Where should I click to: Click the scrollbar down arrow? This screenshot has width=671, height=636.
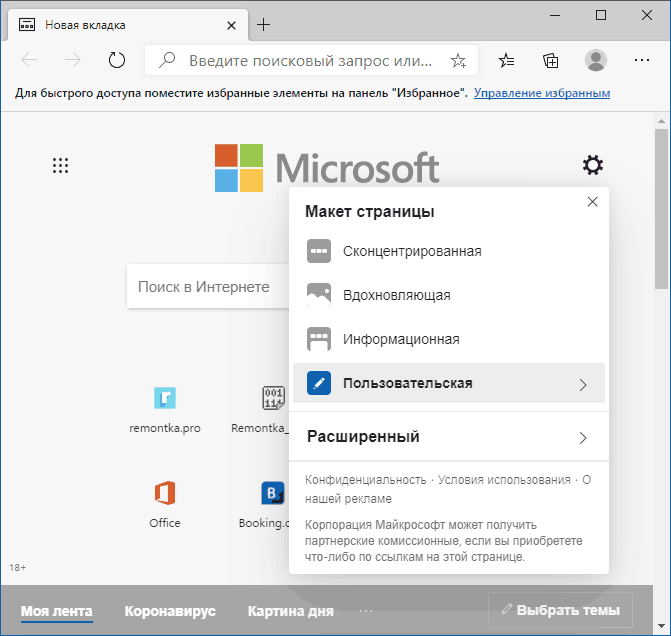(662, 626)
